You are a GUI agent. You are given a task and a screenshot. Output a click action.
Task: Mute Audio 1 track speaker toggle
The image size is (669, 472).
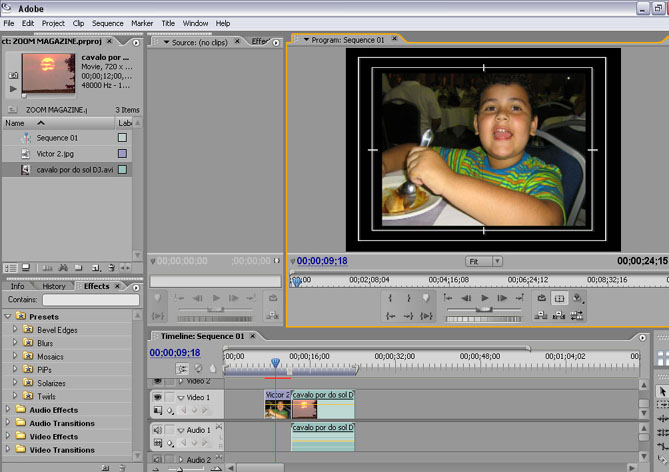pyautogui.click(x=158, y=430)
